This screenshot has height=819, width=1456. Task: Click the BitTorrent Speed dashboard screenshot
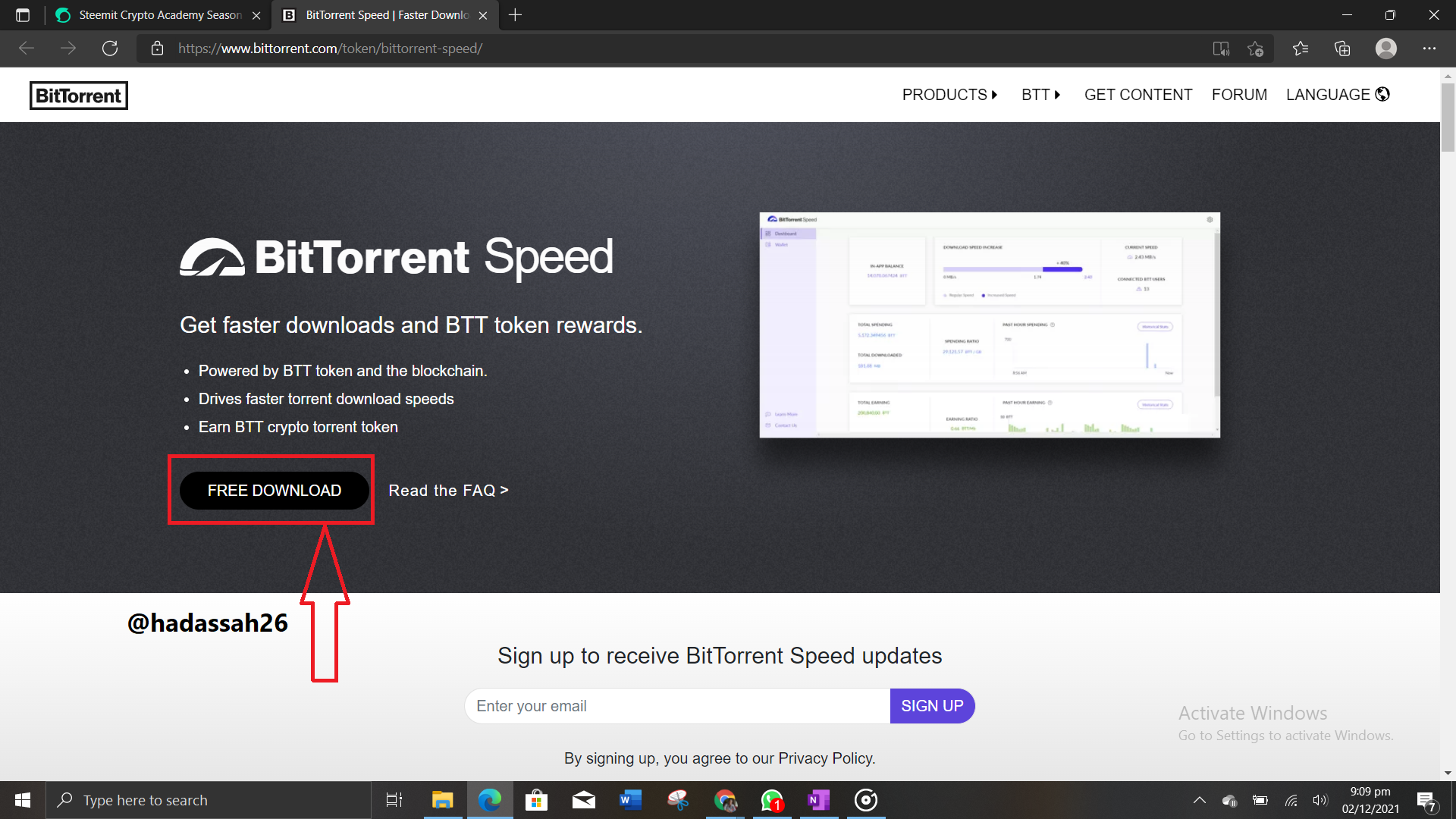coord(990,325)
